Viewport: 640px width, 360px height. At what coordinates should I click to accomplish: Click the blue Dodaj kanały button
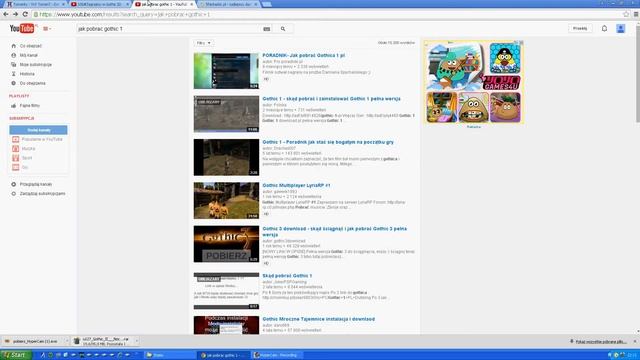38,130
